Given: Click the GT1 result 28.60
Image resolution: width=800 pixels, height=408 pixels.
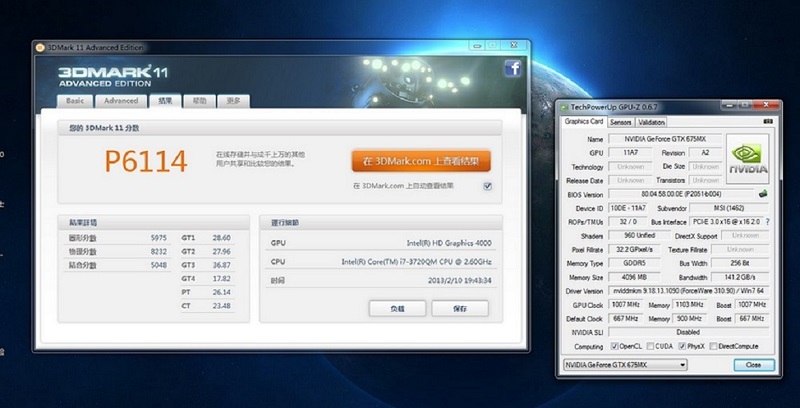Looking at the screenshot, I should click(x=221, y=238).
